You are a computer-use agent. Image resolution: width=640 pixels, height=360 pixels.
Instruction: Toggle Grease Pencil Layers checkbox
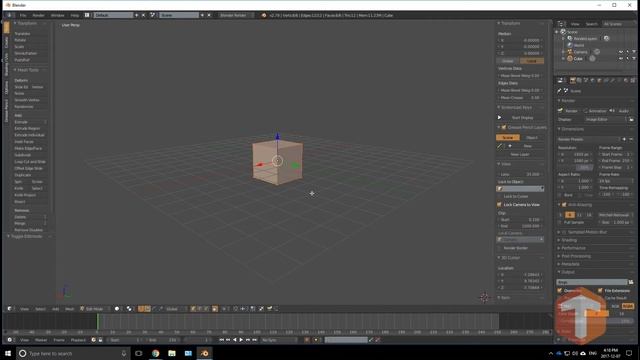(x=504, y=127)
